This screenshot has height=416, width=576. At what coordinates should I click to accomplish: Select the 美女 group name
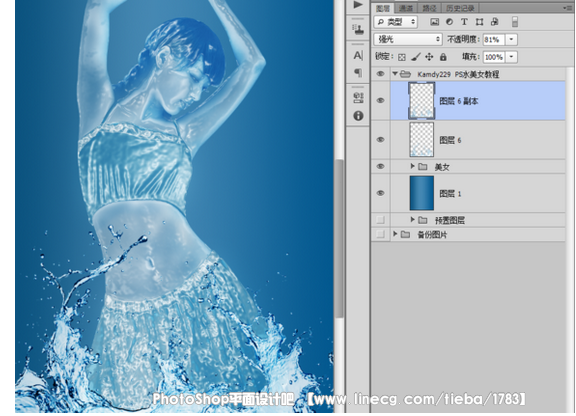coord(442,167)
